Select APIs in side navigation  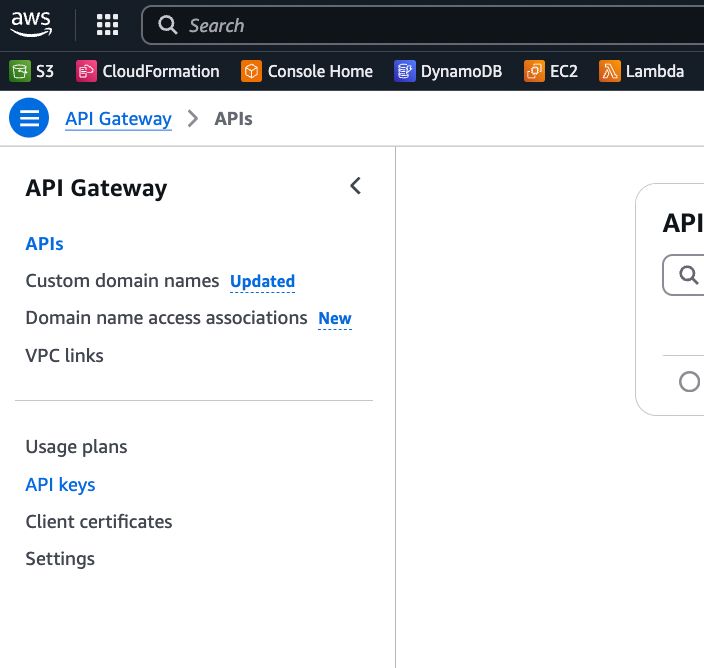point(44,244)
